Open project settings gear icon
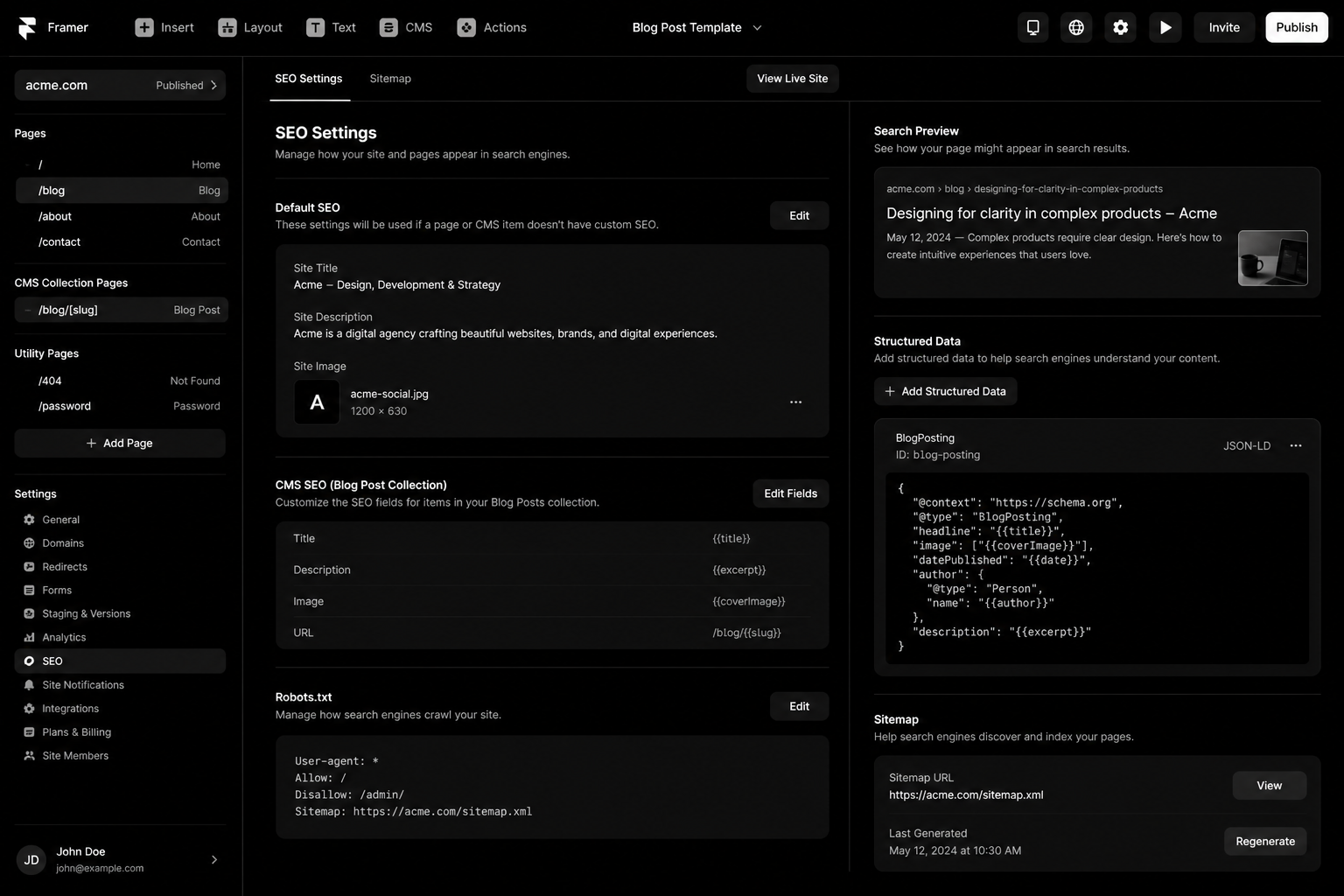 (x=1120, y=28)
